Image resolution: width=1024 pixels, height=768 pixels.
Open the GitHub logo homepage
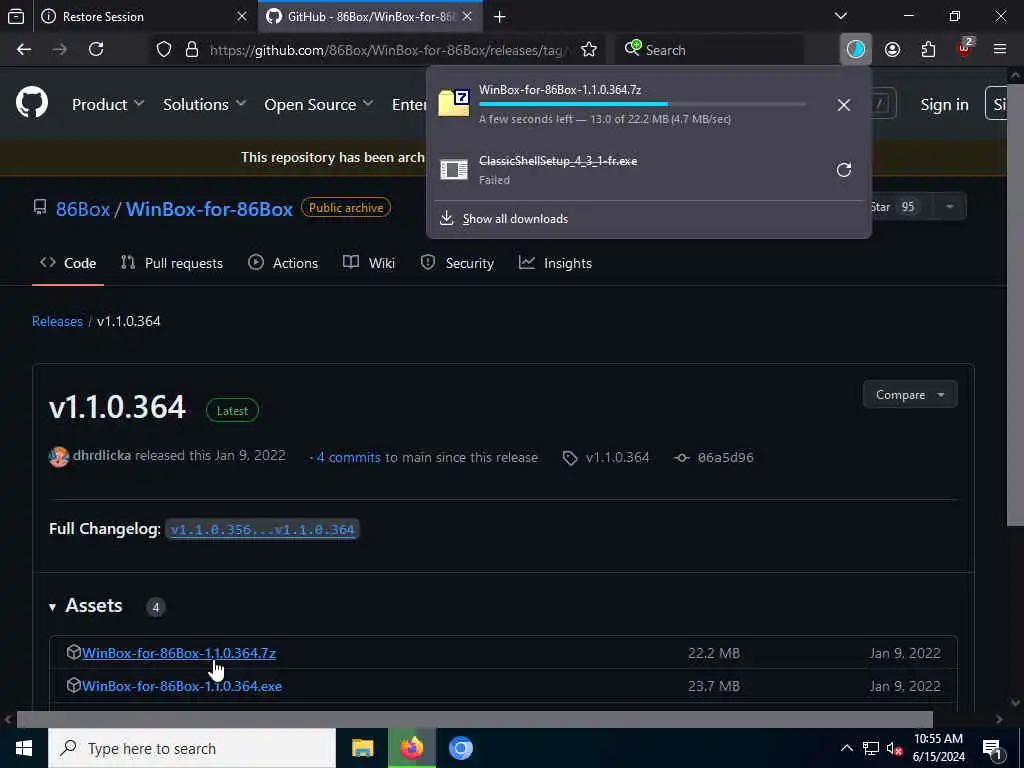pyautogui.click(x=32, y=104)
